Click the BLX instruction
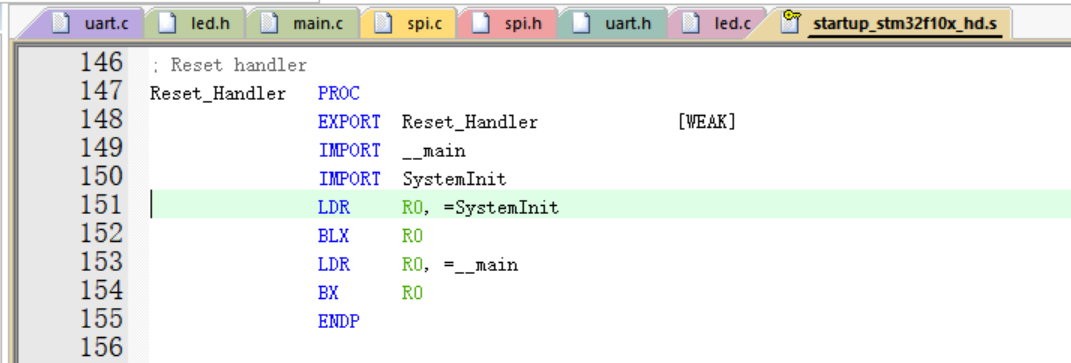The height and width of the screenshot is (363, 1071). click(x=334, y=236)
